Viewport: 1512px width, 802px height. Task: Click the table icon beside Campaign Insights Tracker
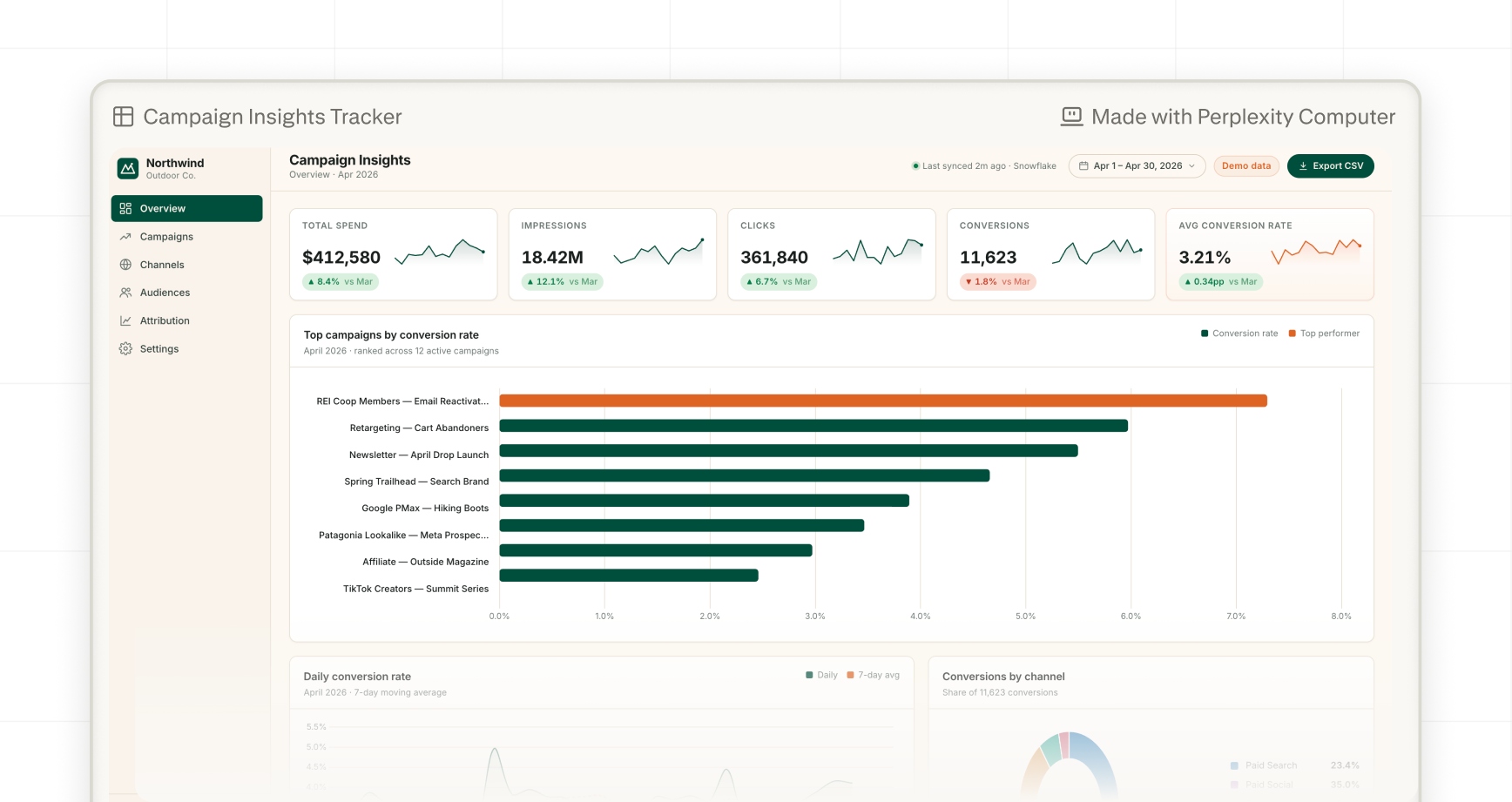coord(124,117)
